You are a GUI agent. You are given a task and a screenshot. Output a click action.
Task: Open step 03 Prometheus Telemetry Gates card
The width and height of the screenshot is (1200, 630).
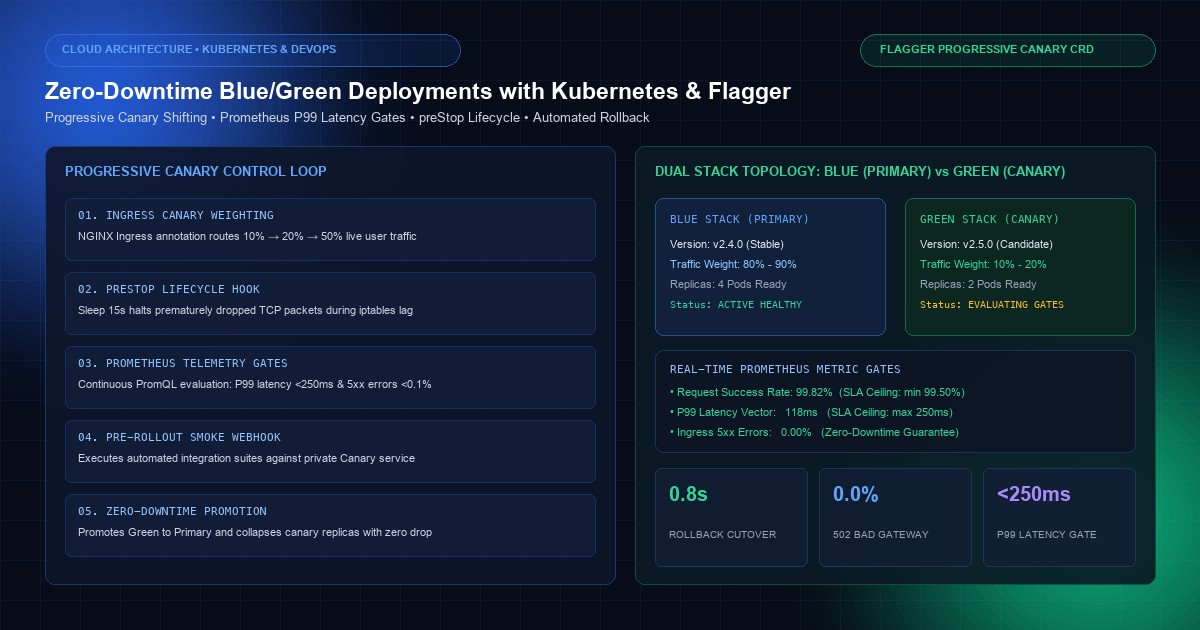330,377
